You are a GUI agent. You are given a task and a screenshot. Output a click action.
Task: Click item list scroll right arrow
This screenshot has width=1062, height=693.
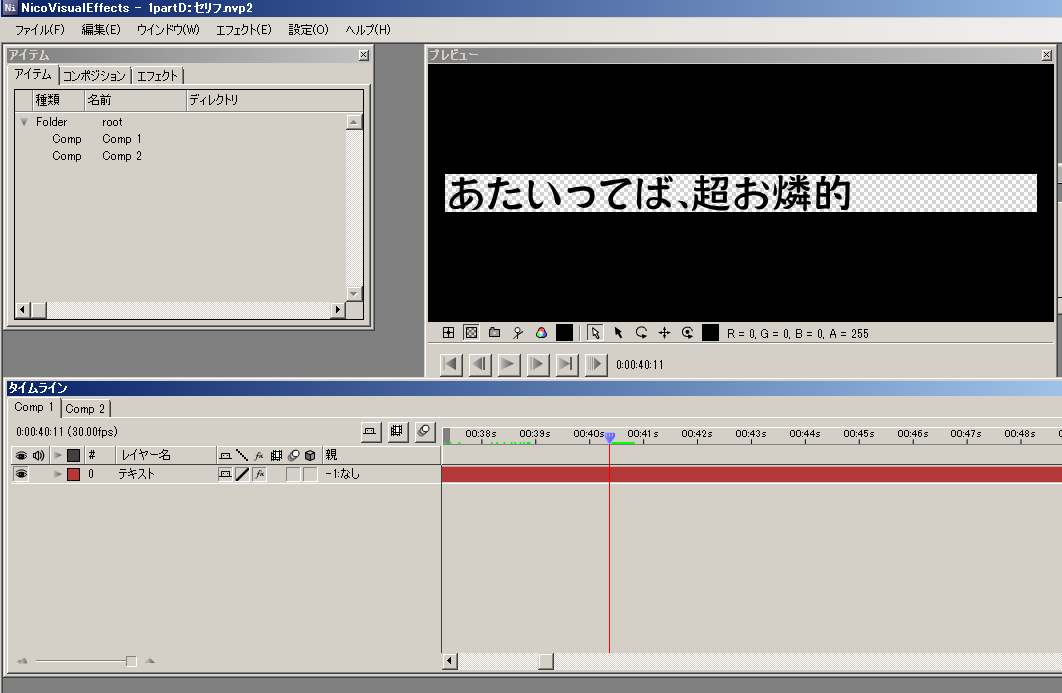337,310
